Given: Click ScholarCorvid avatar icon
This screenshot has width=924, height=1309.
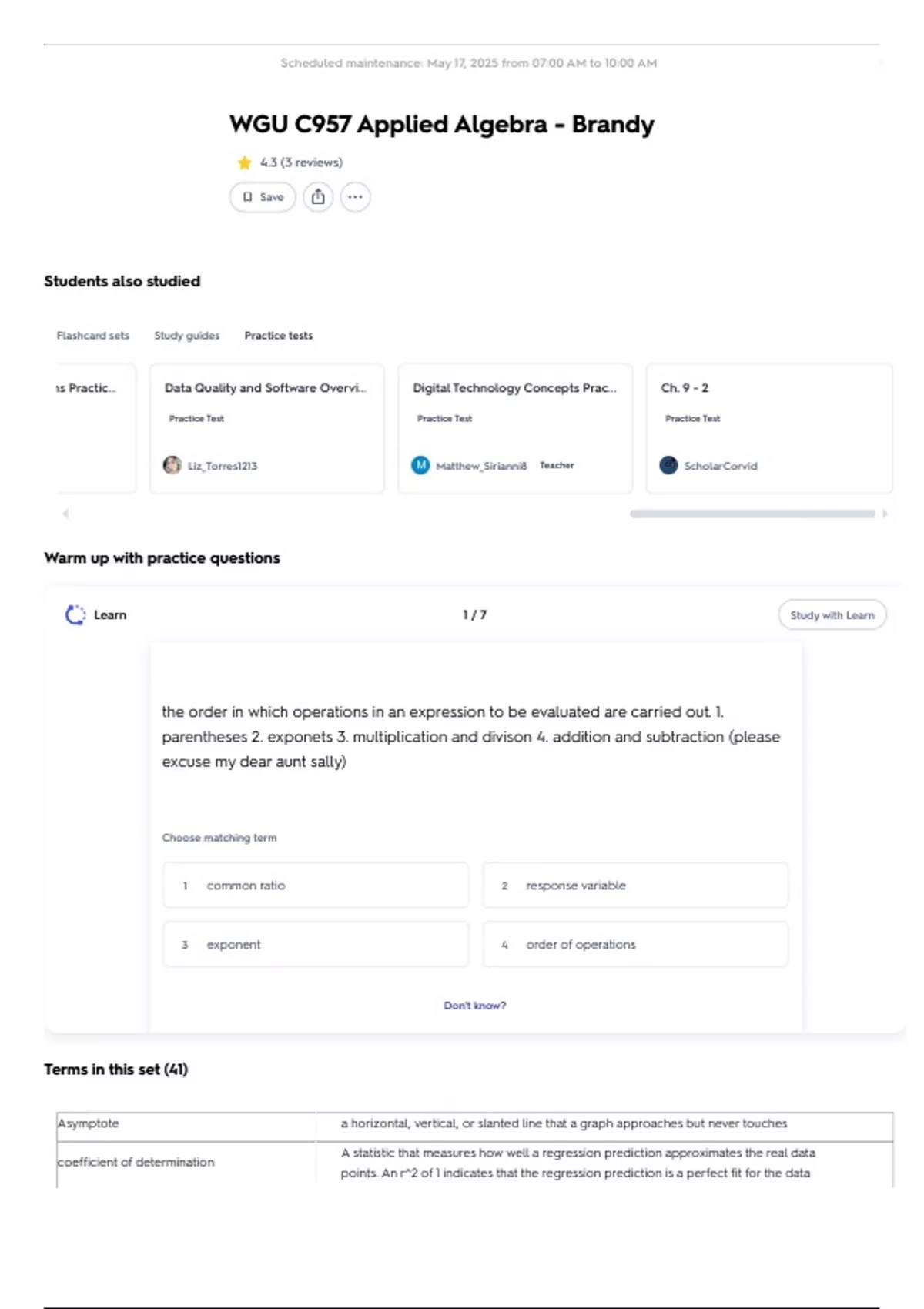Looking at the screenshot, I should [668, 465].
